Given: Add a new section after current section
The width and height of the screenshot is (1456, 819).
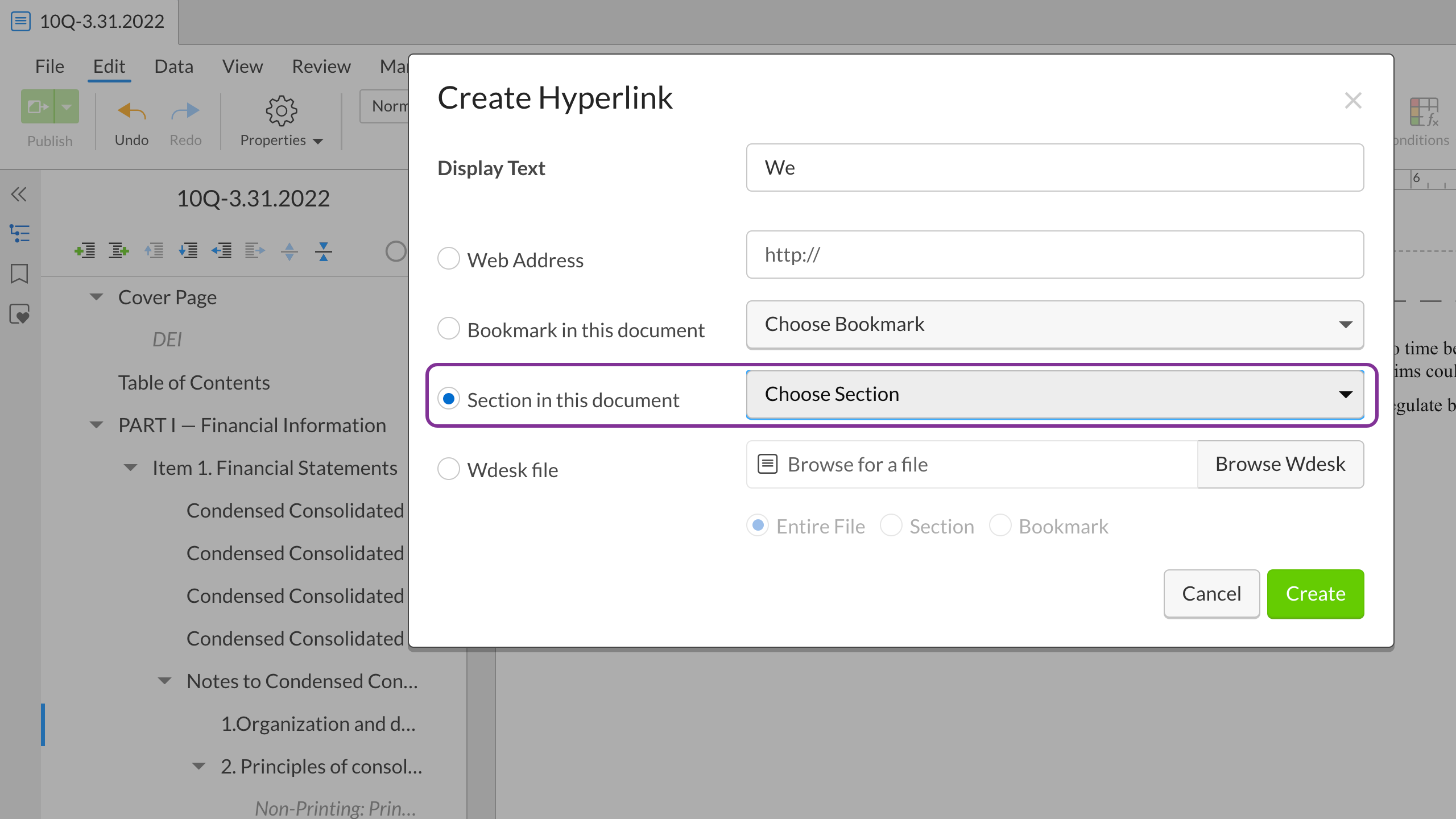Looking at the screenshot, I should tap(118, 250).
